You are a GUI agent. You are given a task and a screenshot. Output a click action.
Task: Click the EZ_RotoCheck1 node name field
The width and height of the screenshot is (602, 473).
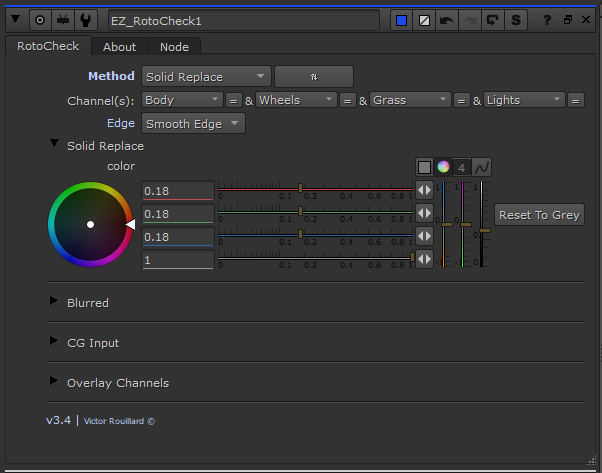coord(242,20)
